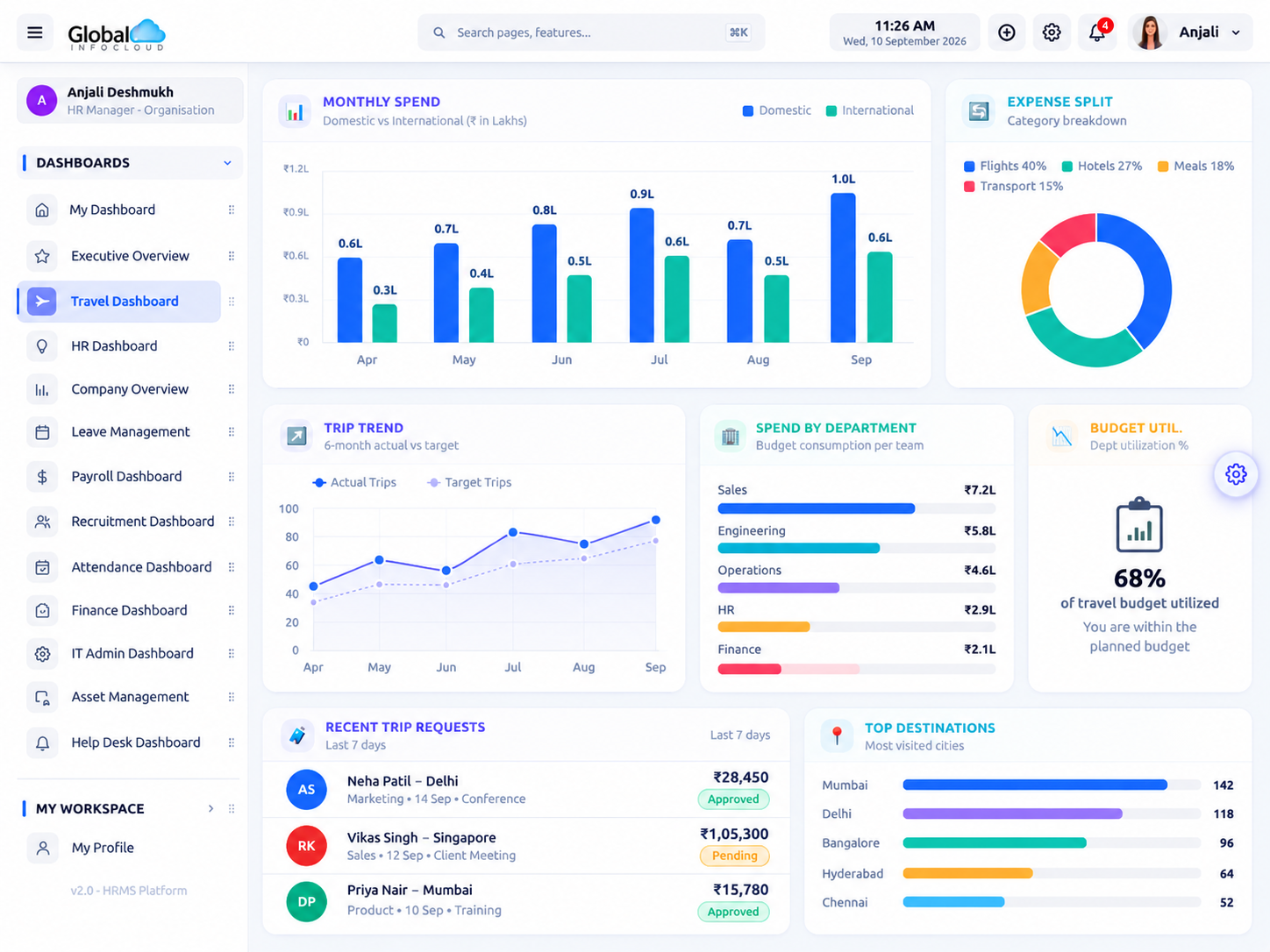Click the Anjali Deshmukh profile card
This screenshot has width=1270, height=952.
pos(130,100)
